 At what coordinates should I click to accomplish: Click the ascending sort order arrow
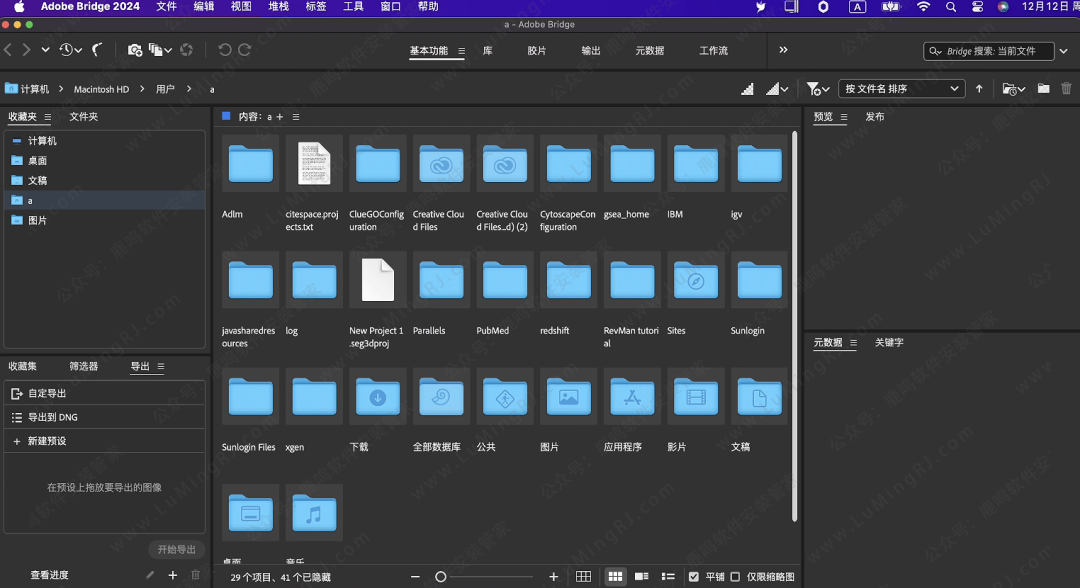pos(979,89)
